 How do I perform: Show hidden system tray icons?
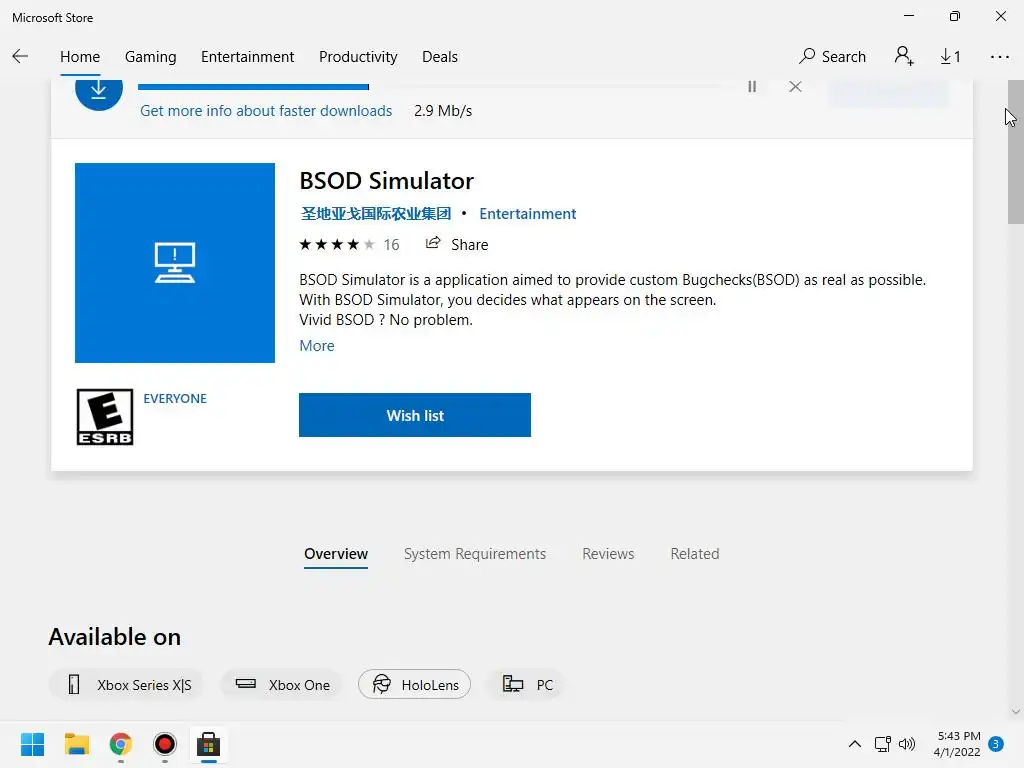point(854,744)
